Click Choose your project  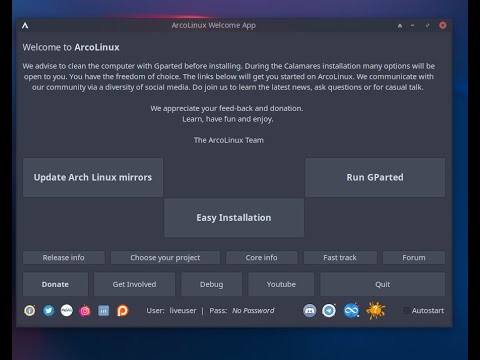(x=165, y=258)
